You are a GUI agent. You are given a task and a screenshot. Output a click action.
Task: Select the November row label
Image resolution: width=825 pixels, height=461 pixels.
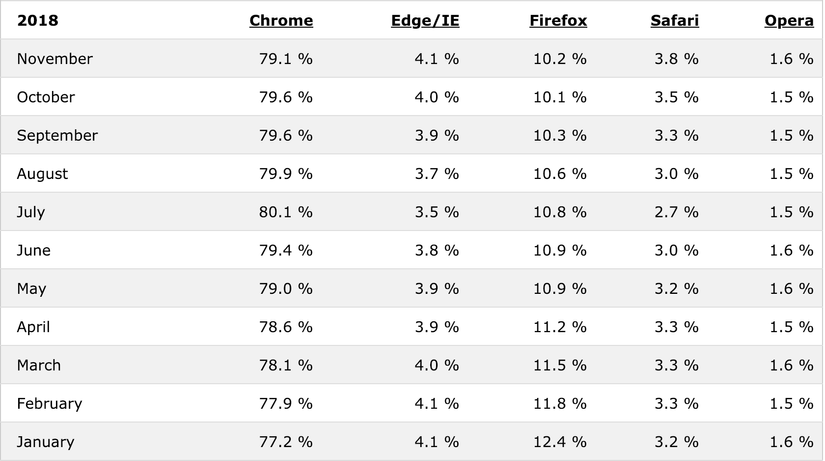(x=55, y=59)
